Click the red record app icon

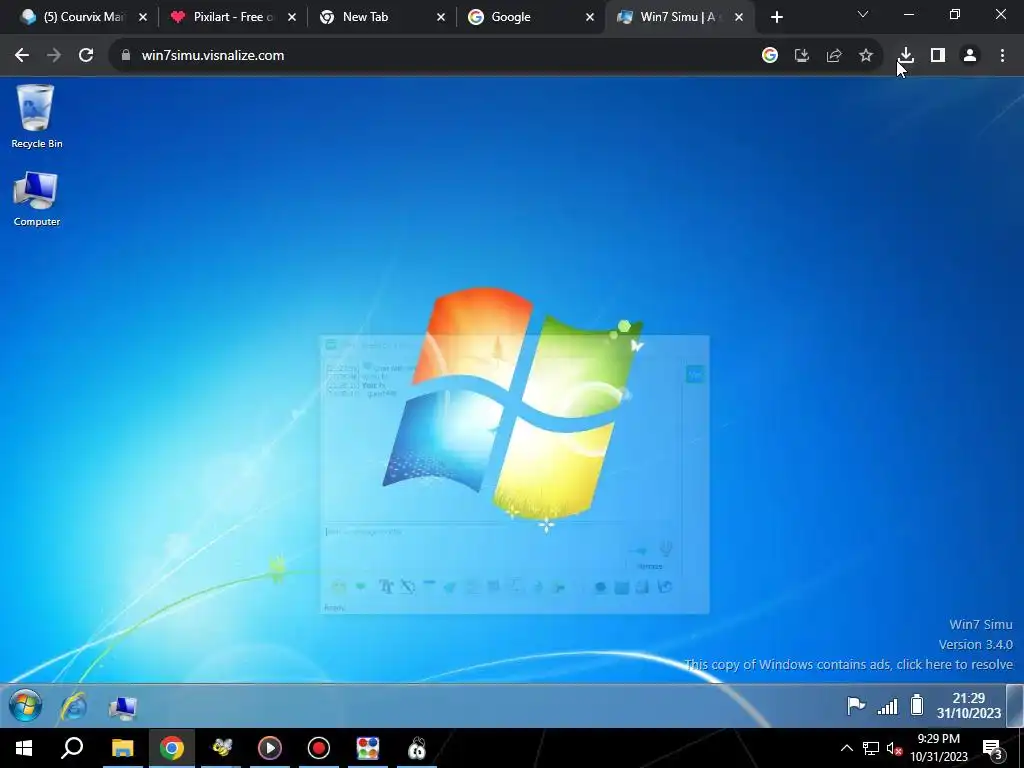point(319,748)
